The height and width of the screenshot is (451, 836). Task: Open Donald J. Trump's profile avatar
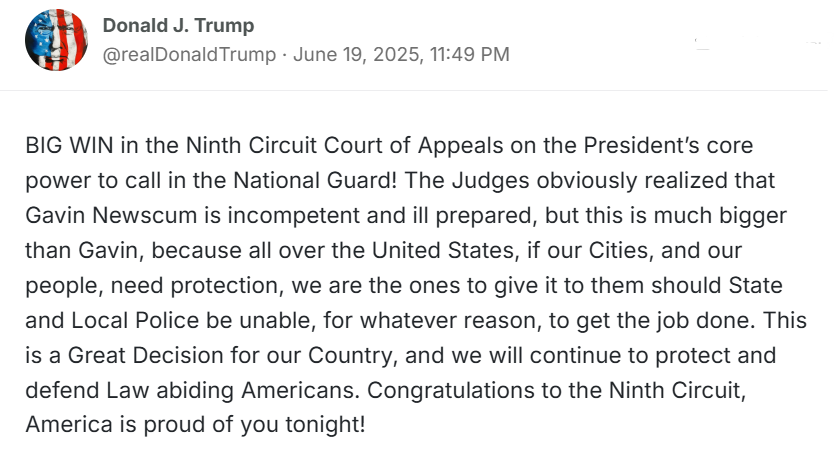coord(56,40)
